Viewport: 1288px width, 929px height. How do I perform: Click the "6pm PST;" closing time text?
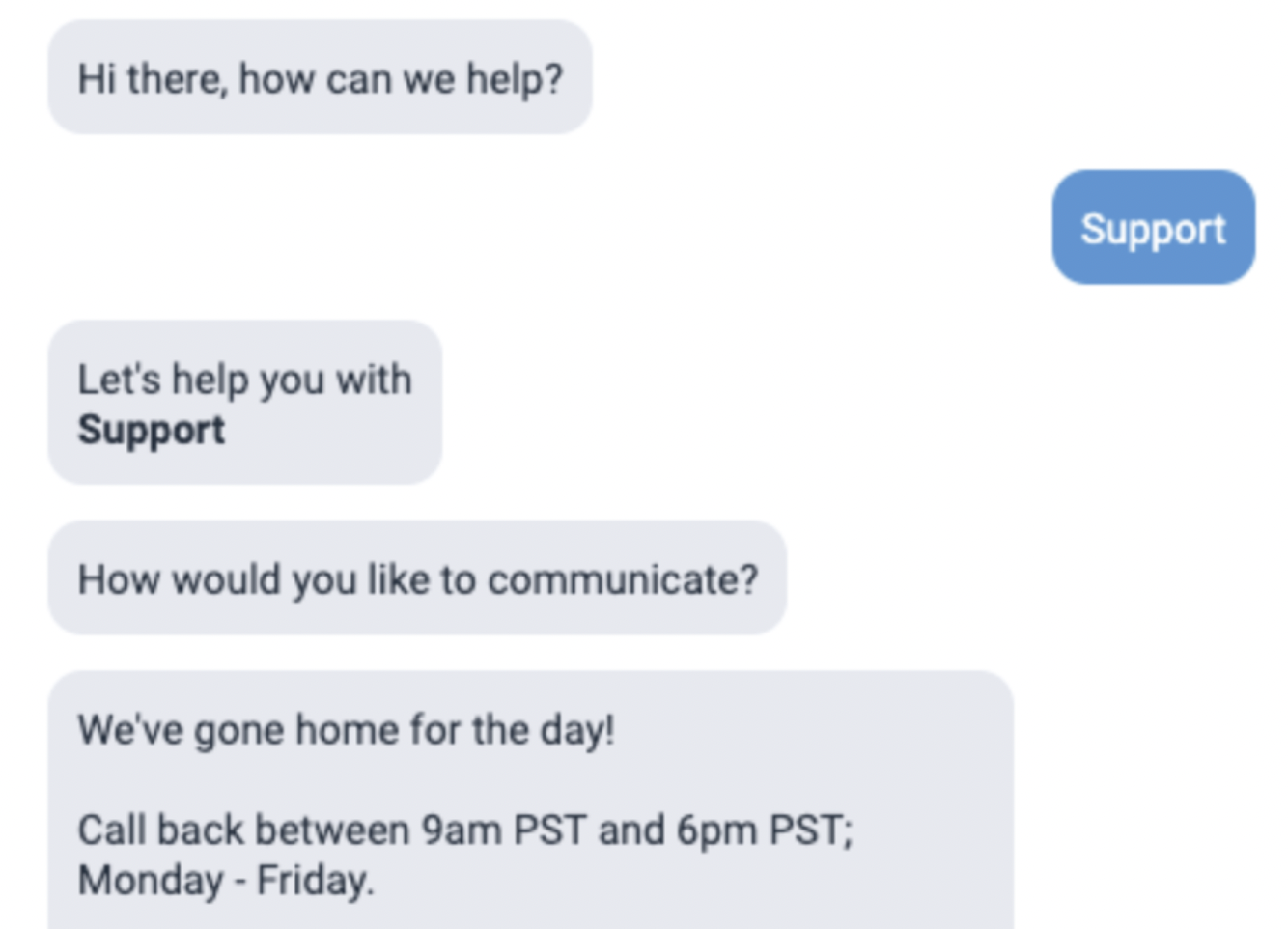coord(764,830)
